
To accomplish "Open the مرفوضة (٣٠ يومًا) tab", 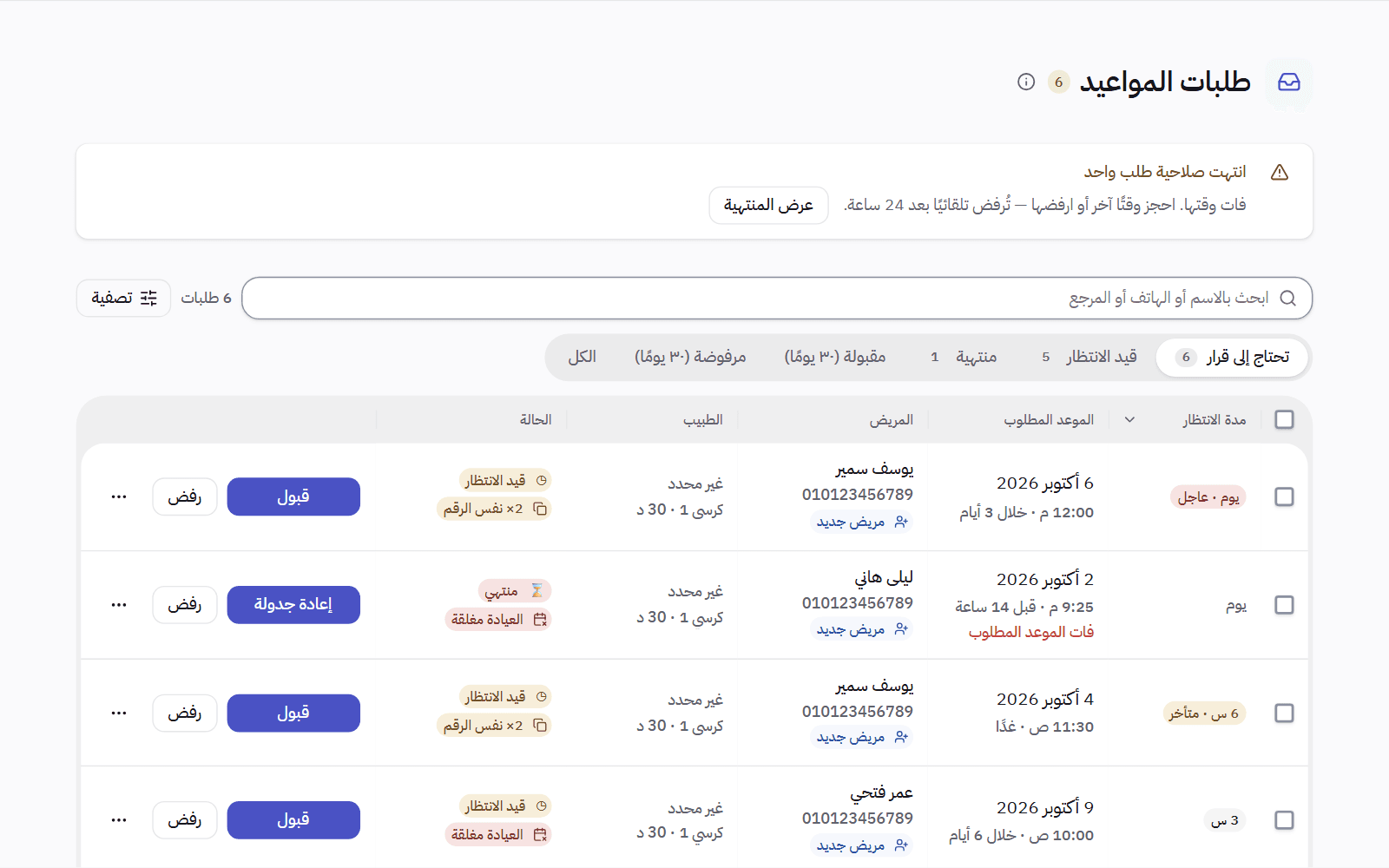I will [691, 357].
